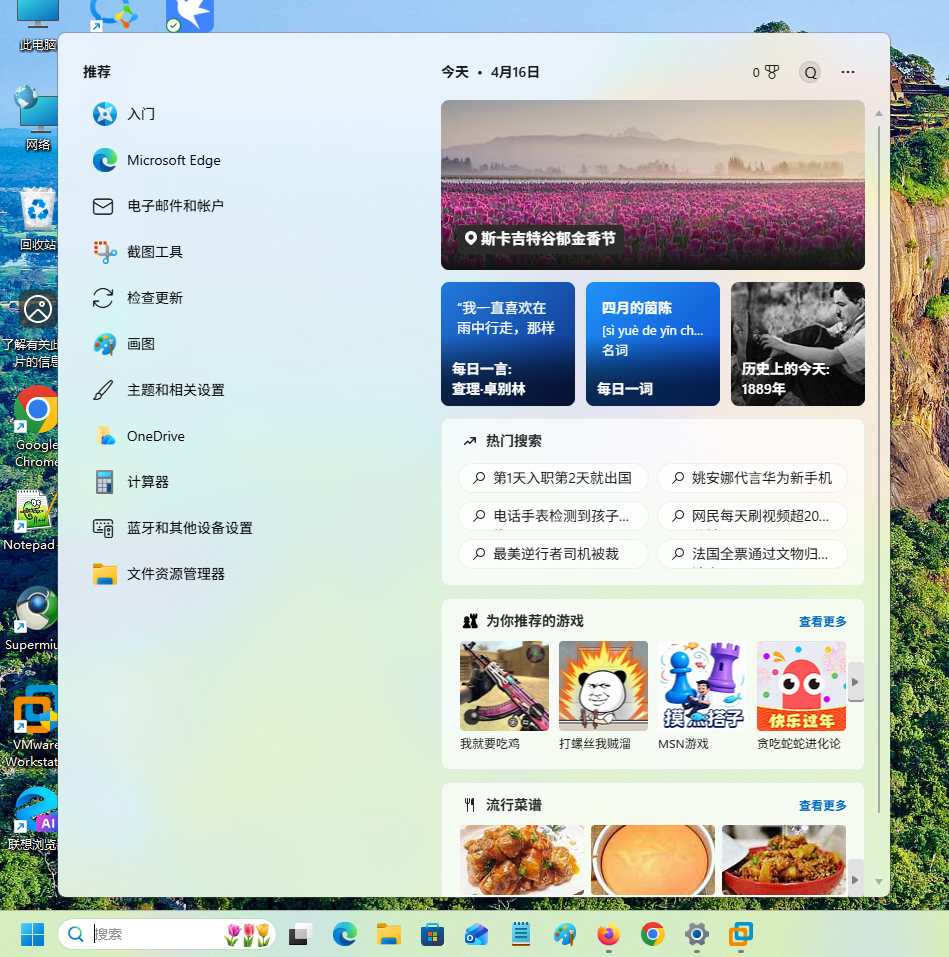This screenshot has height=957, width=949.
Task: Select Check for updates (检查更新) item
Action: (x=154, y=298)
